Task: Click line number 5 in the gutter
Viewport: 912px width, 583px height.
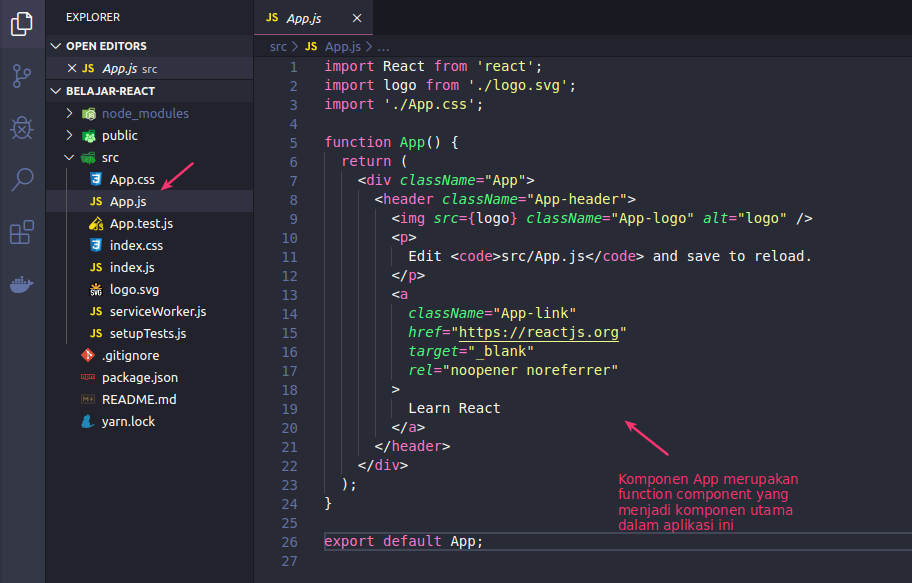Action: (294, 143)
